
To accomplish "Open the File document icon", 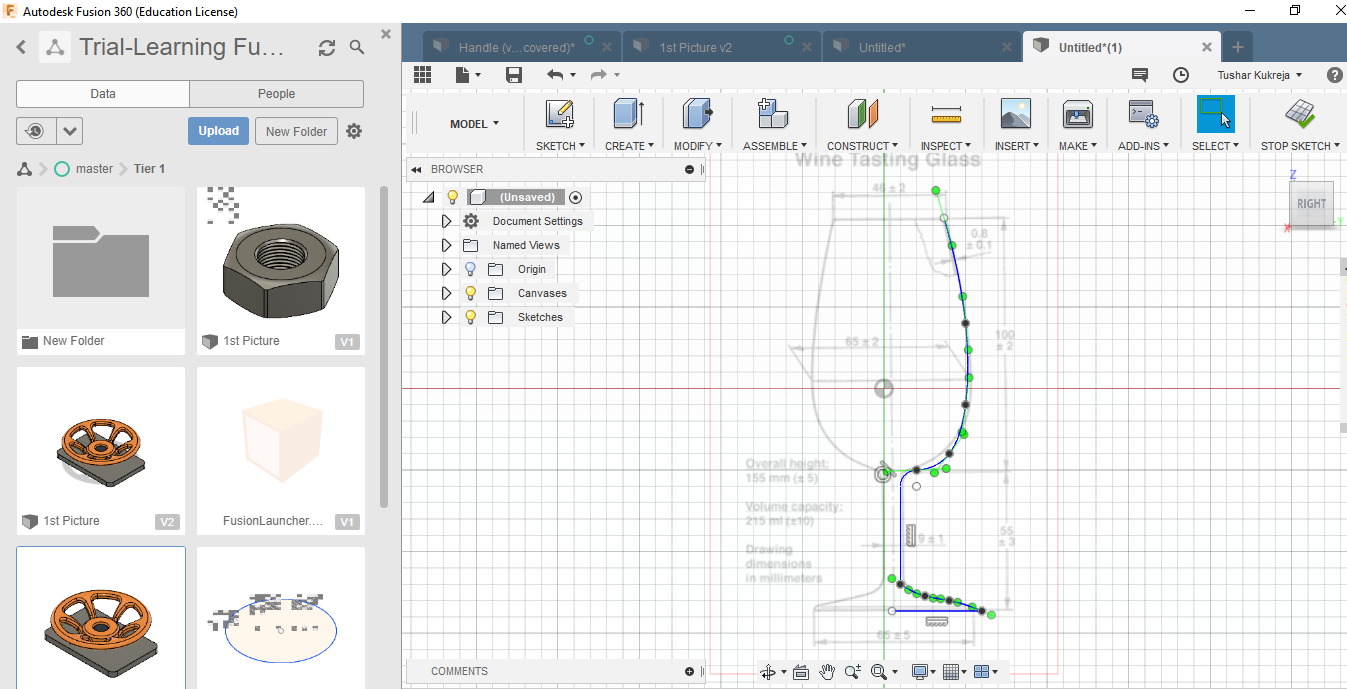I will point(462,75).
